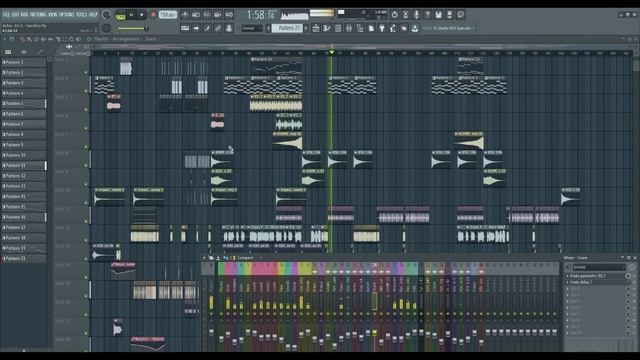Image resolution: width=640 pixels, height=360 pixels.
Task: Click the main volume slider
Action: 133,28
